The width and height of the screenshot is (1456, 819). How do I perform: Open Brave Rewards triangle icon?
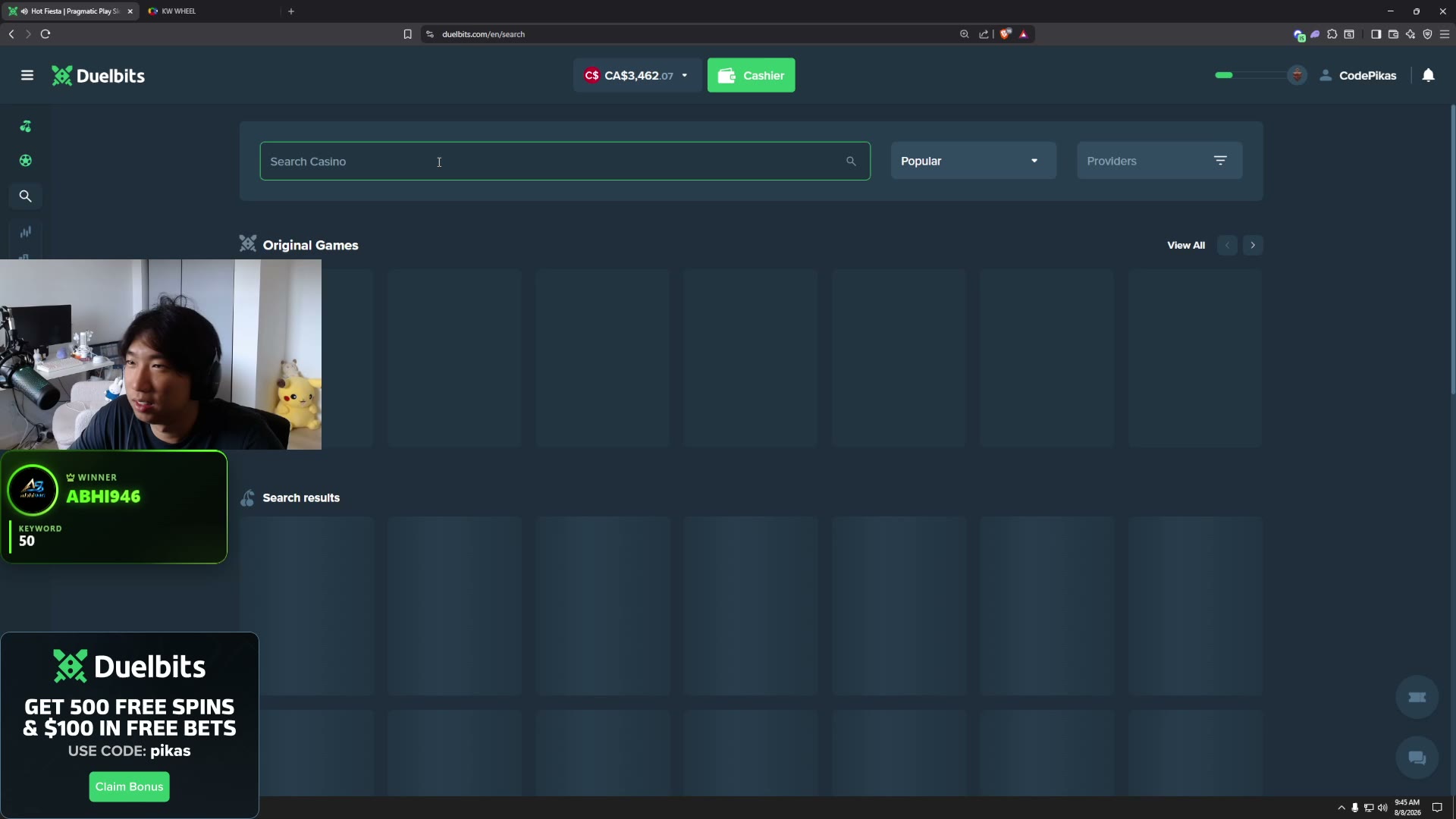(x=1023, y=34)
